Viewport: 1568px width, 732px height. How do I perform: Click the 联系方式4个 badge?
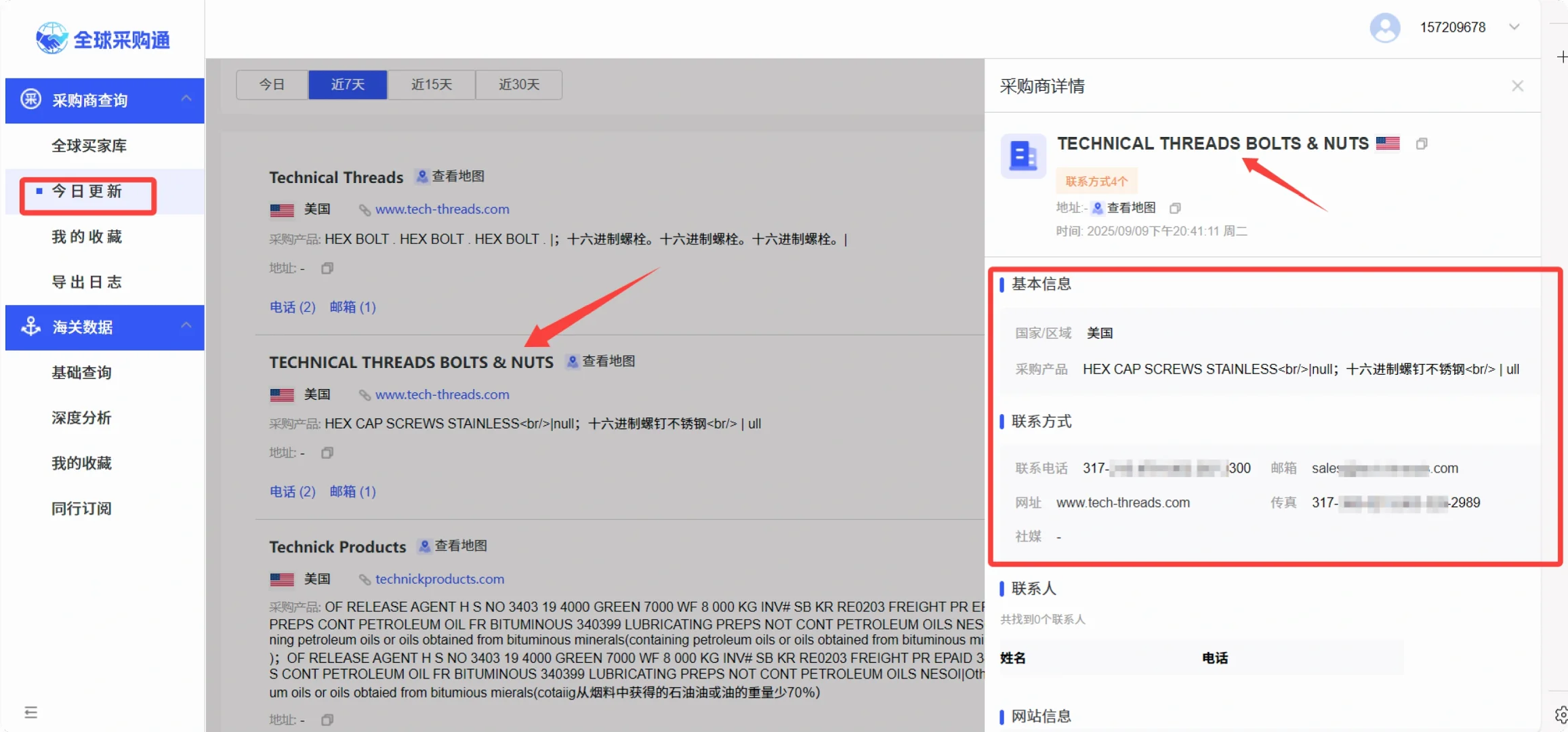point(1096,181)
